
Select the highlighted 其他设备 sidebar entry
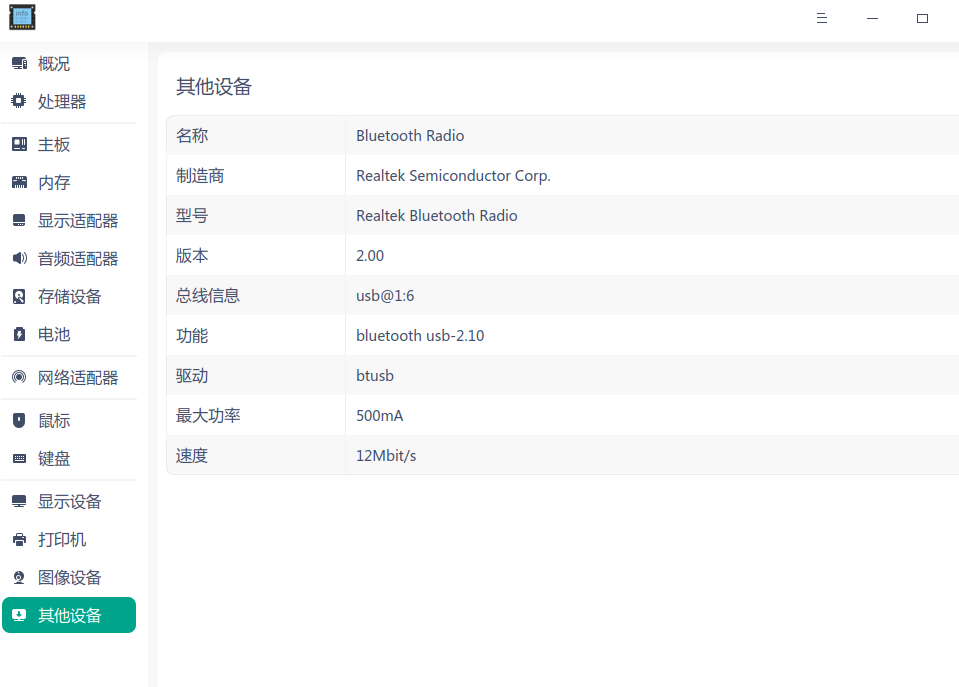tap(68, 615)
